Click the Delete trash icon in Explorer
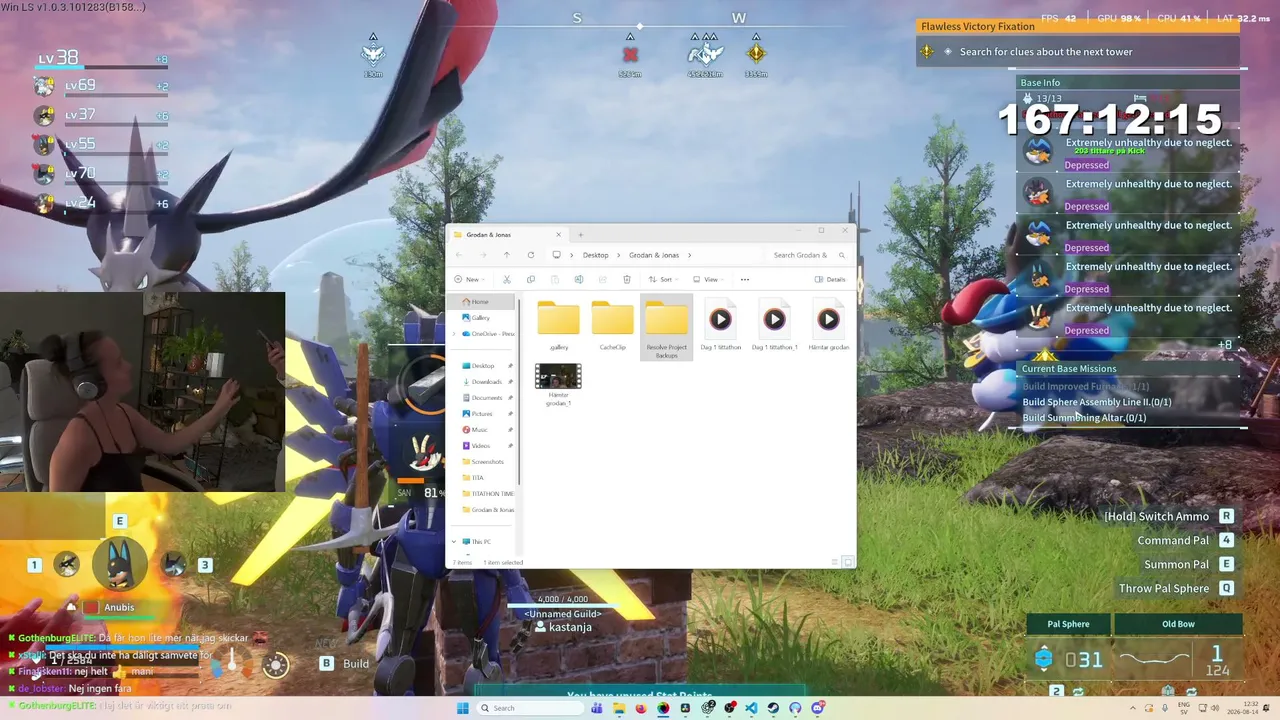Viewport: 1280px width, 720px height. (x=627, y=280)
